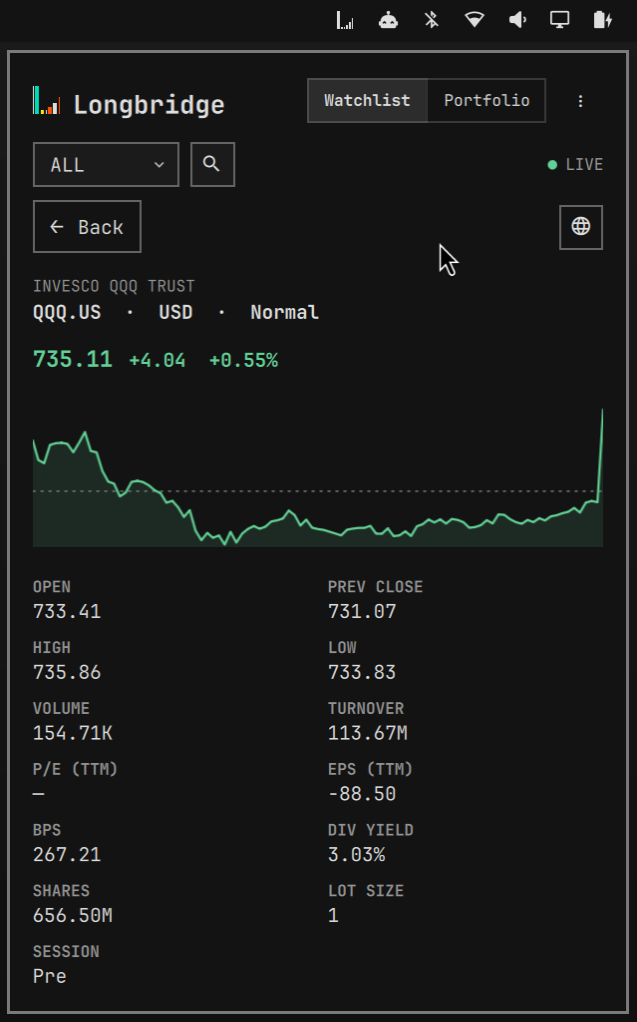Screen dimensions: 637x1022
Task: Open the Longbridge tray icon in system bar
Action: click(345, 20)
